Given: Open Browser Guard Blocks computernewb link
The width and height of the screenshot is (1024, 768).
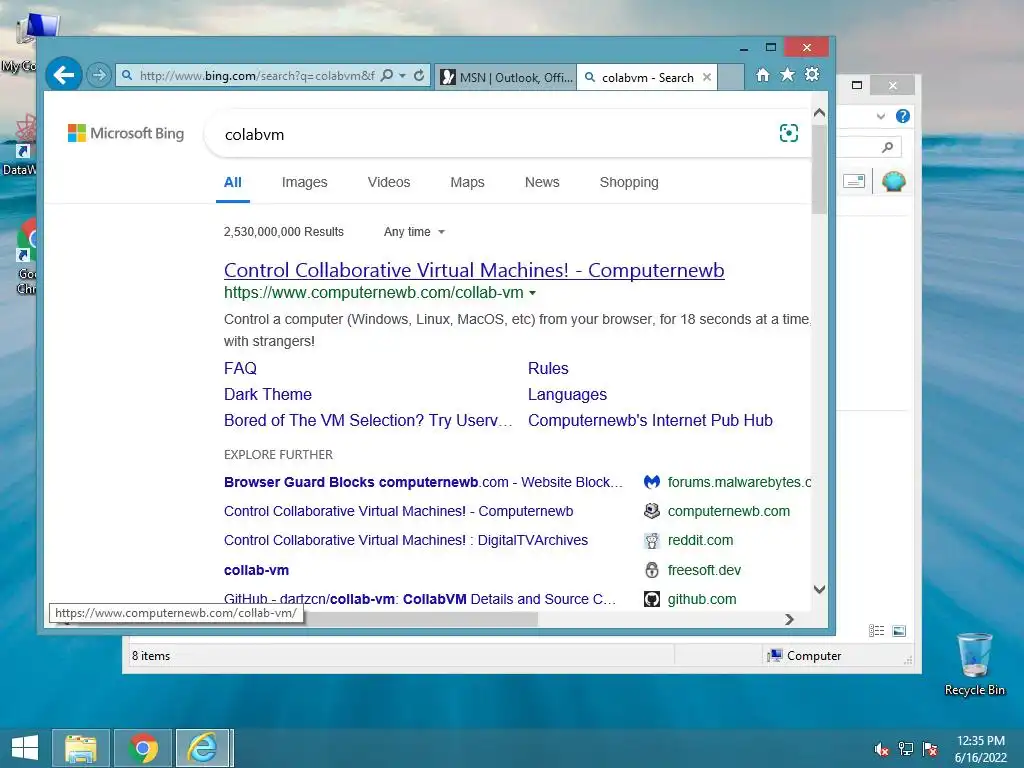Looking at the screenshot, I should pyautogui.click(x=423, y=482).
